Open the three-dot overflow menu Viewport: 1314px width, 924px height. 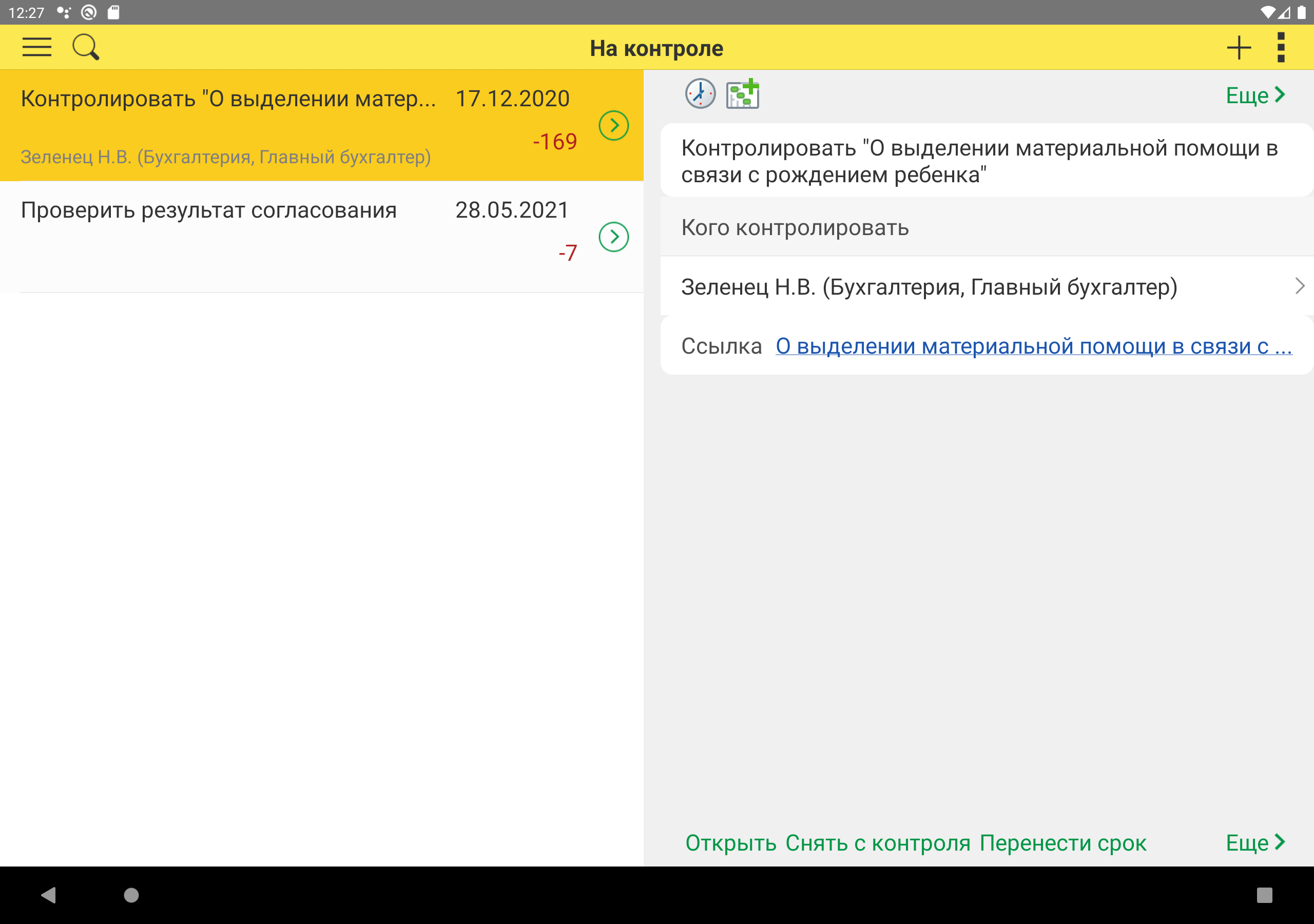[1281, 48]
